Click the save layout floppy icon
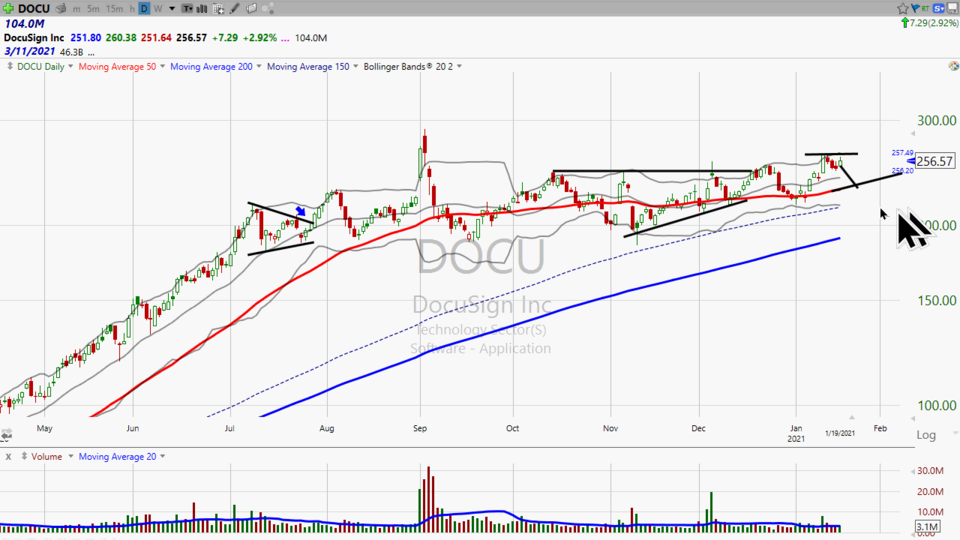 tap(953, 8)
